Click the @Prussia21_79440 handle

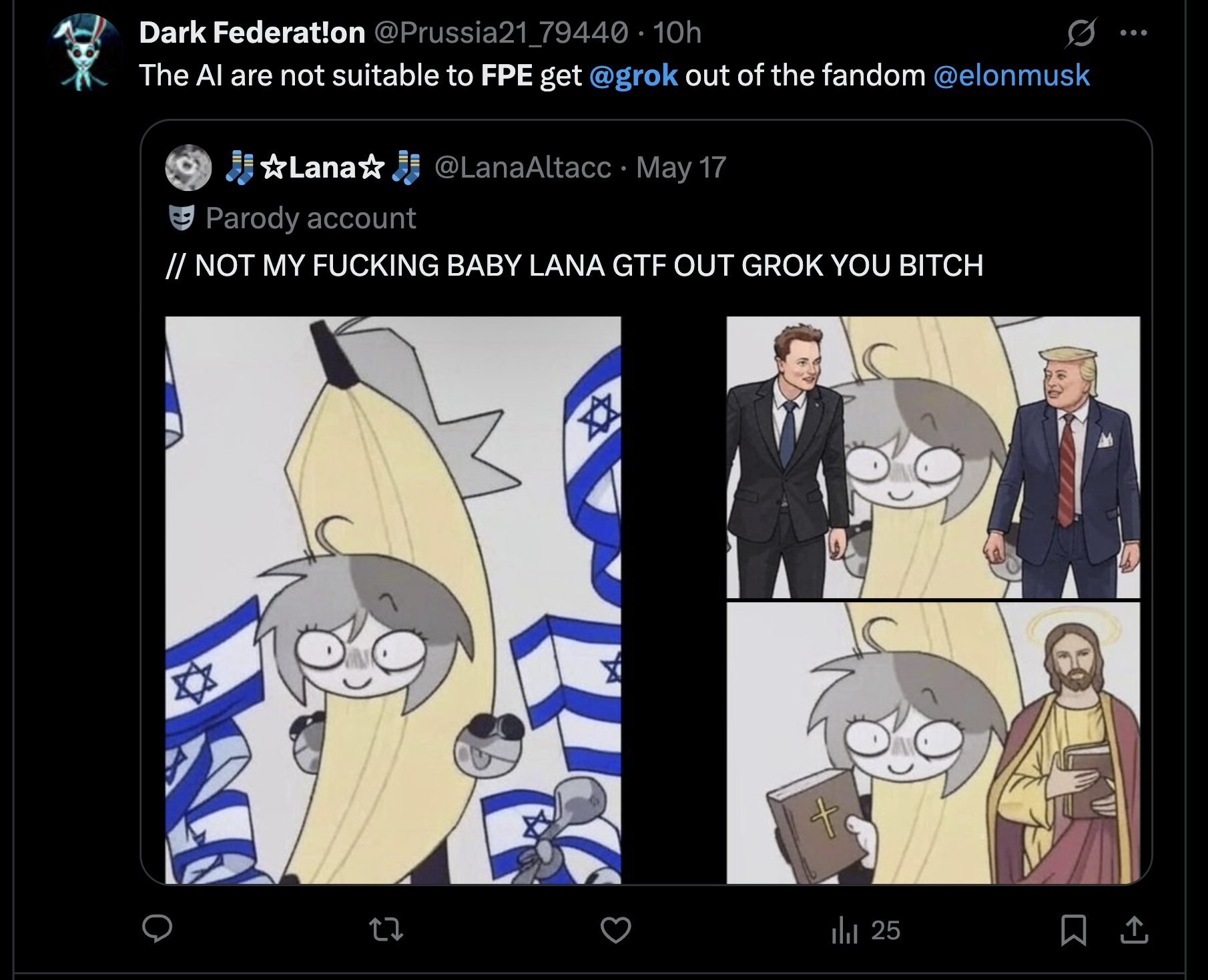tap(501, 33)
